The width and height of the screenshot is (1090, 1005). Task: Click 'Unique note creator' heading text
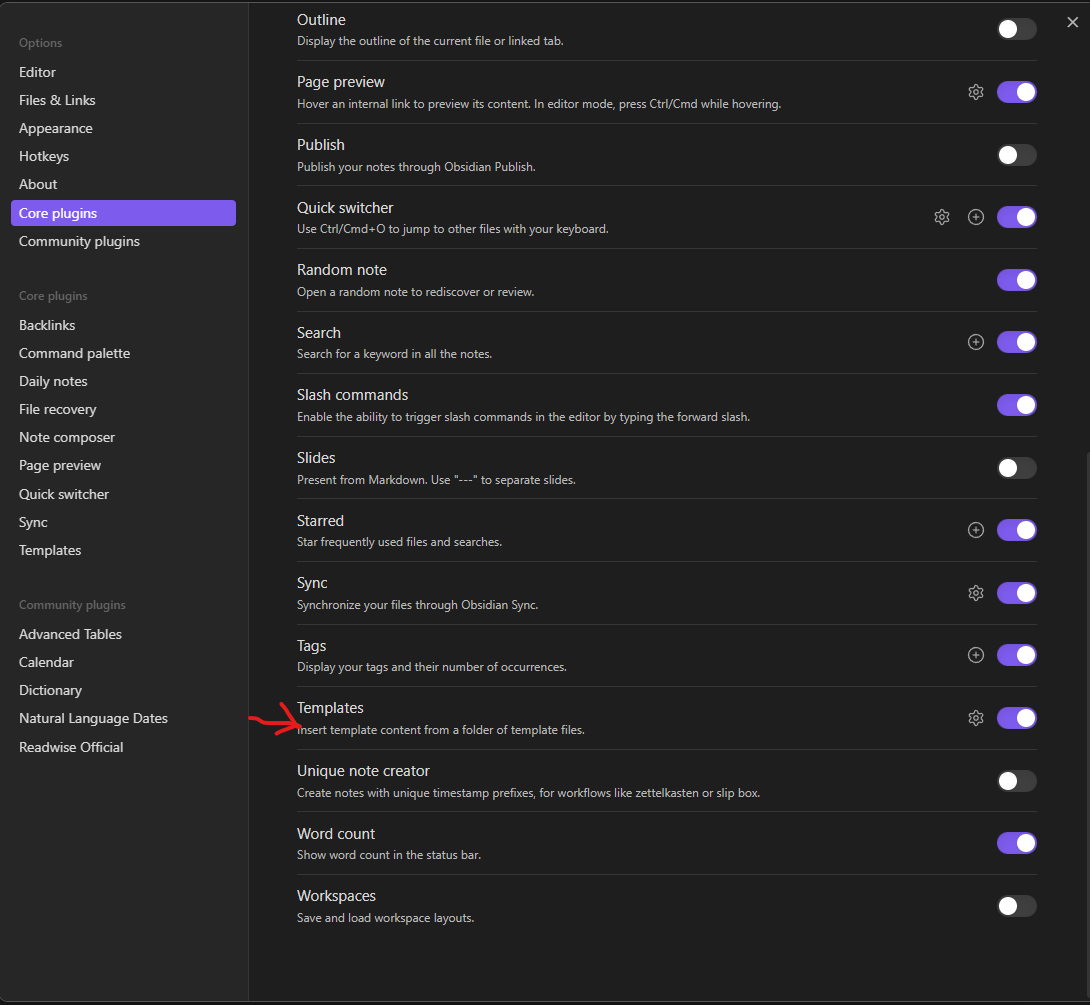click(x=363, y=771)
